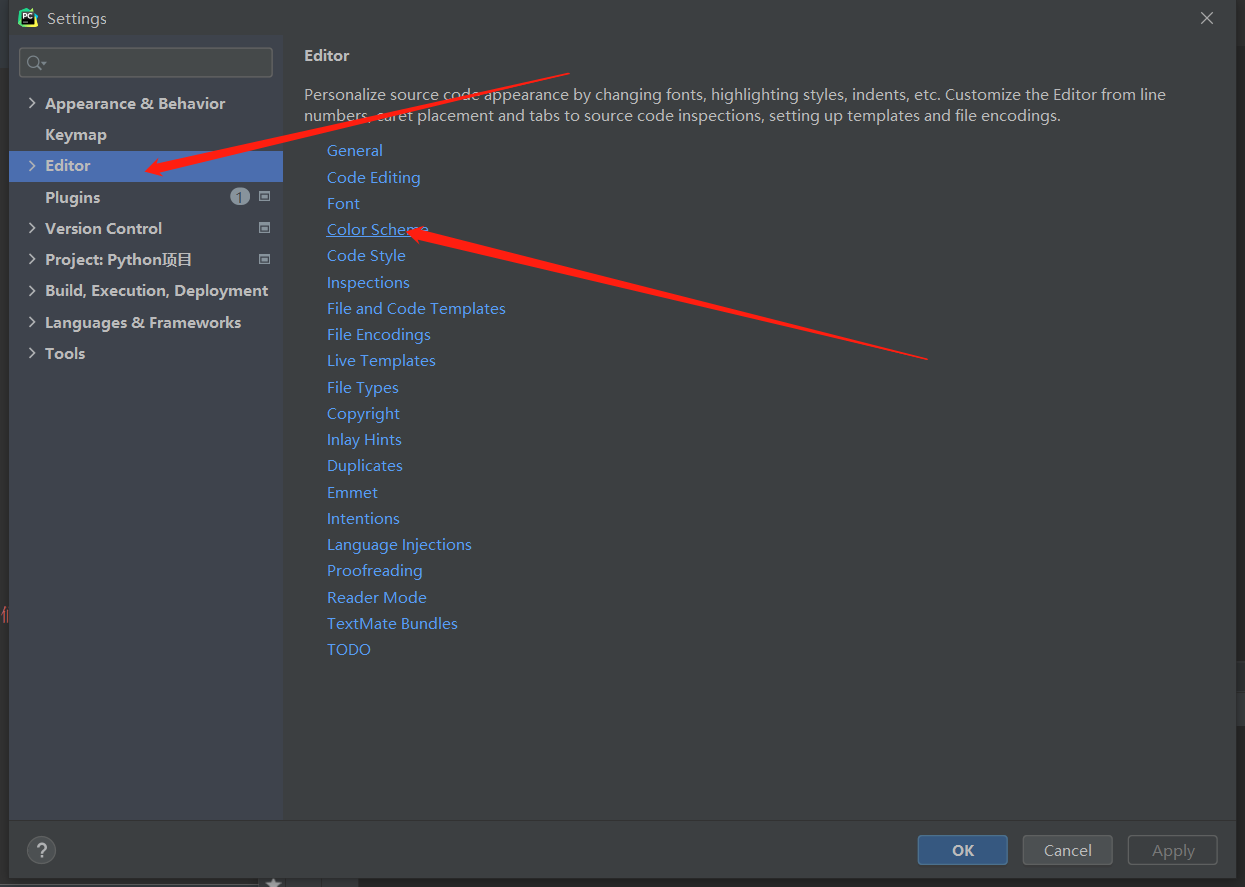
Task: Open the Inlay Hints link
Action: (364, 439)
